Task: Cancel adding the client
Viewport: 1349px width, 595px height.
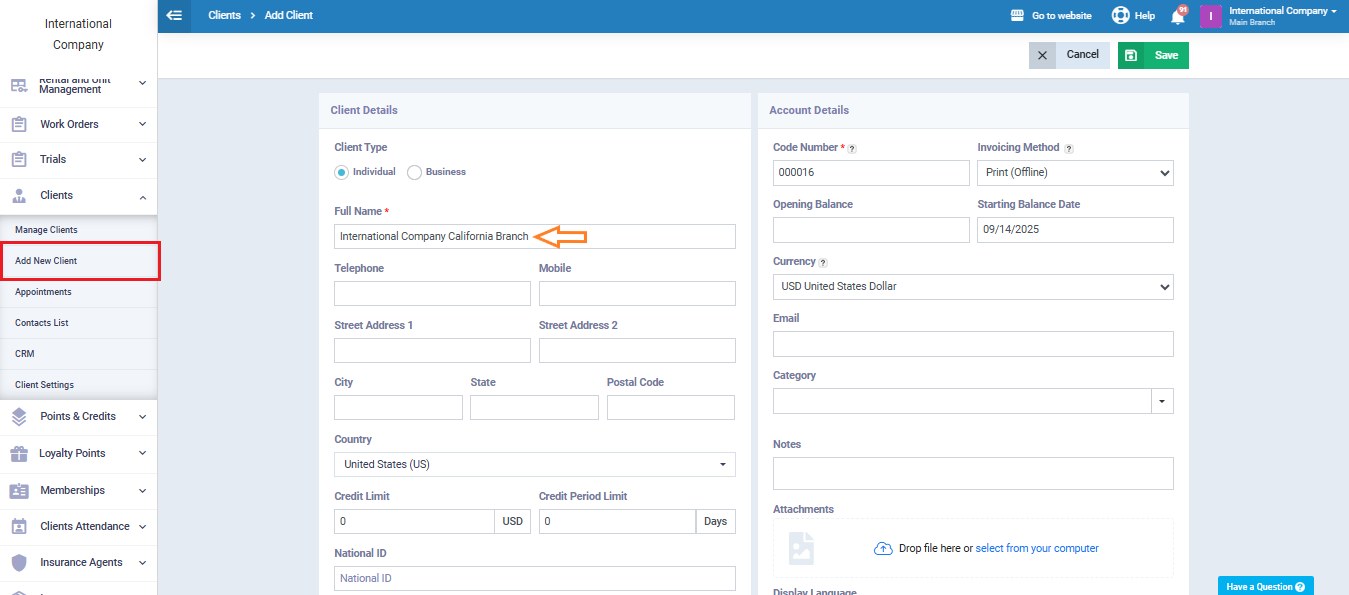Action: tap(1067, 55)
